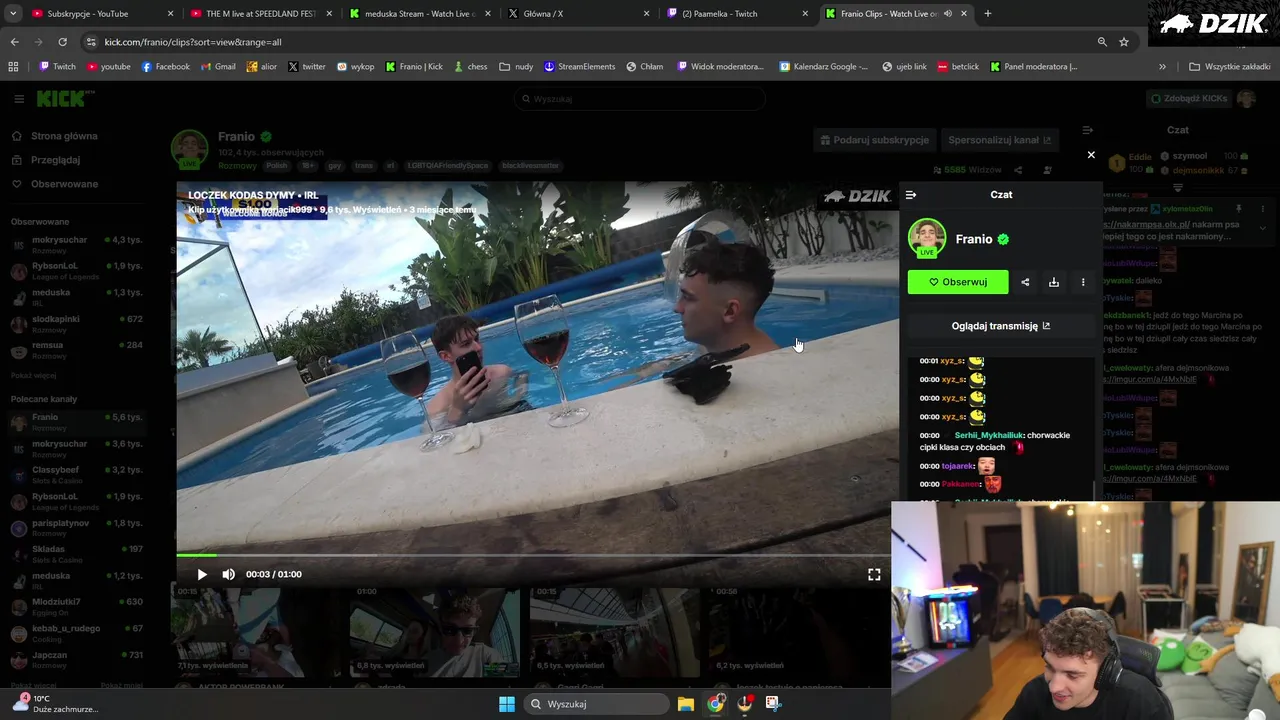
Task: Open the chess bookmark
Action: (x=470, y=67)
